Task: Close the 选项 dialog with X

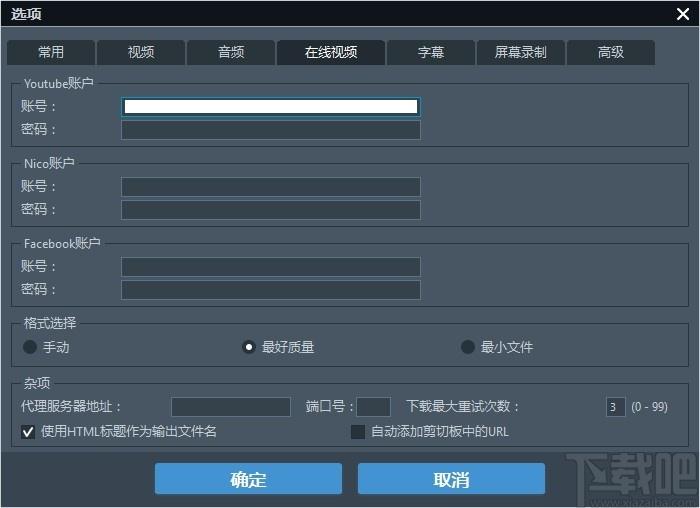Action: click(x=683, y=14)
